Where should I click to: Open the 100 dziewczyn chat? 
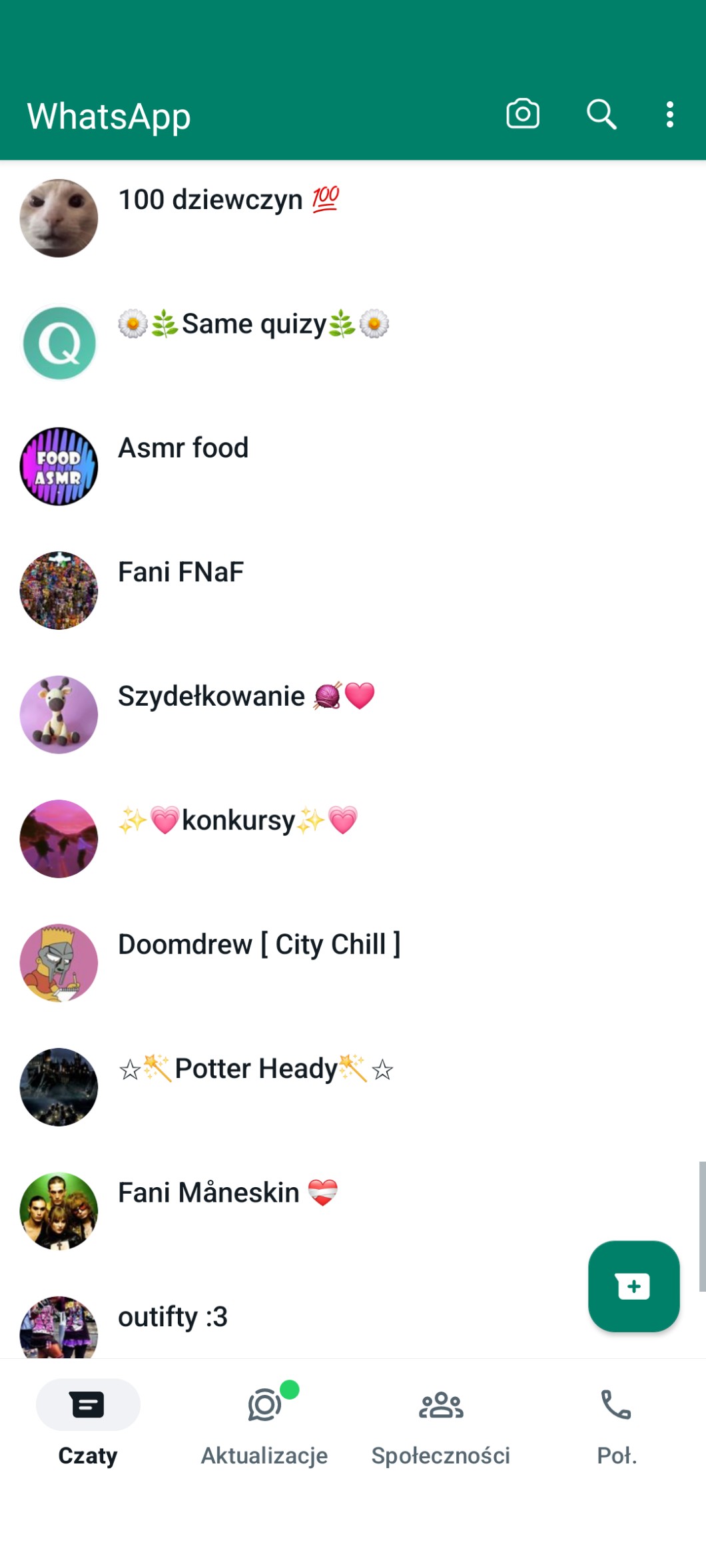click(353, 218)
